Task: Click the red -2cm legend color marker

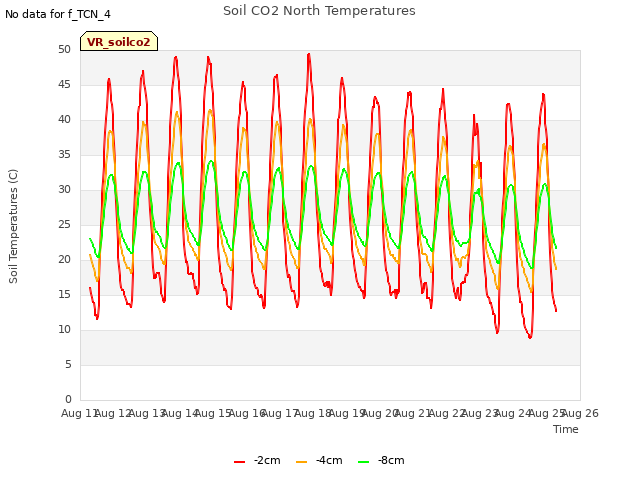Action: coord(239,462)
